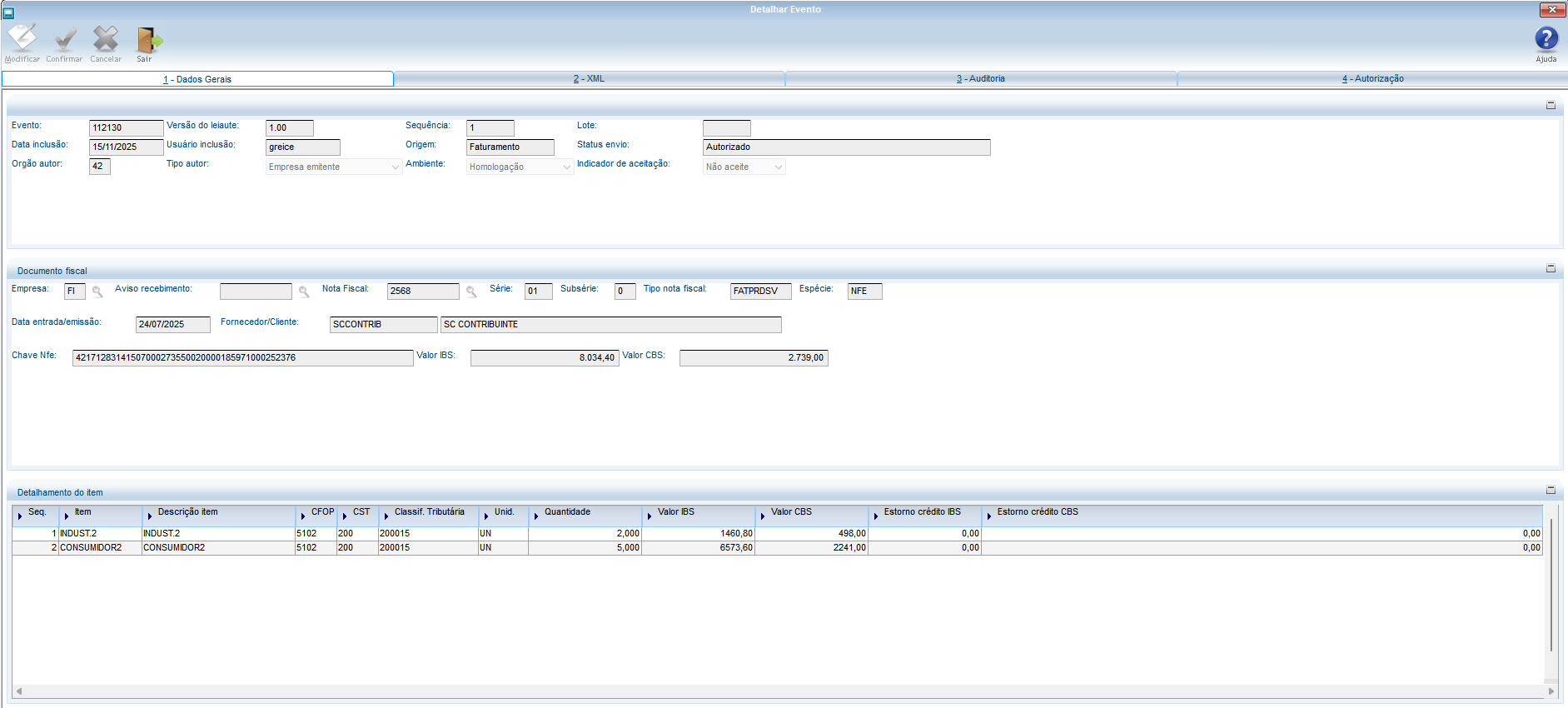Select the CONSUMIDOR2 item row
Screen dimensions: 1568x708
pos(777,548)
